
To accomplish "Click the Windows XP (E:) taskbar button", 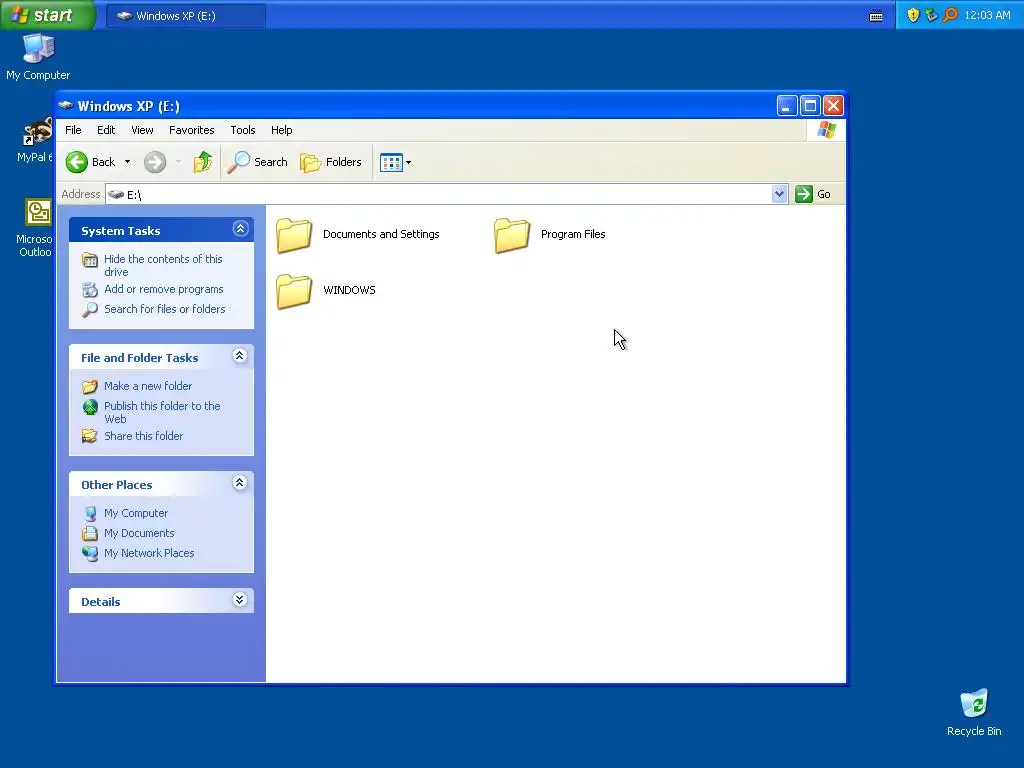I will click(186, 16).
